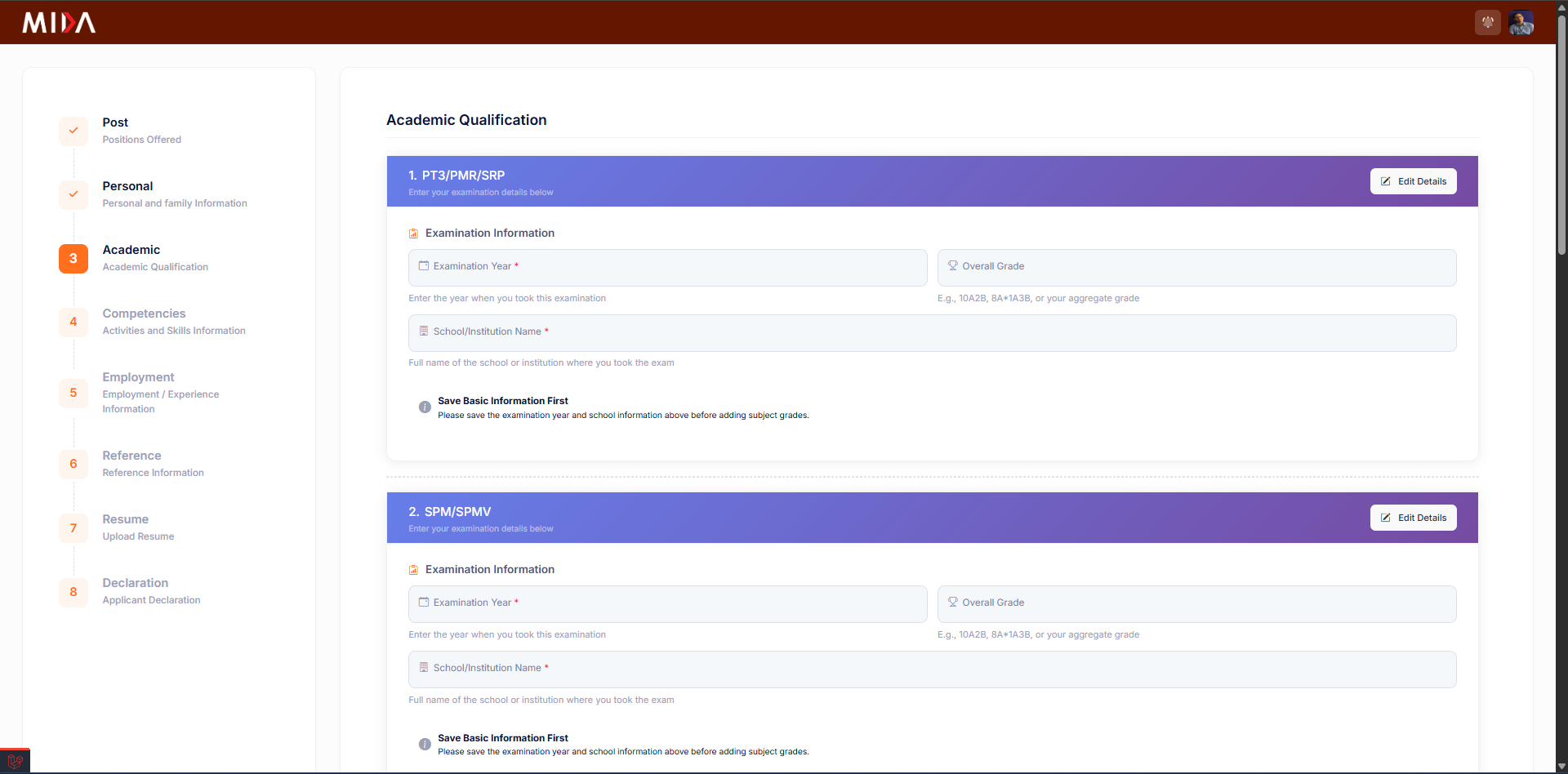Click the Post step checkmark icon
1568x774 pixels.
pyautogui.click(x=73, y=131)
